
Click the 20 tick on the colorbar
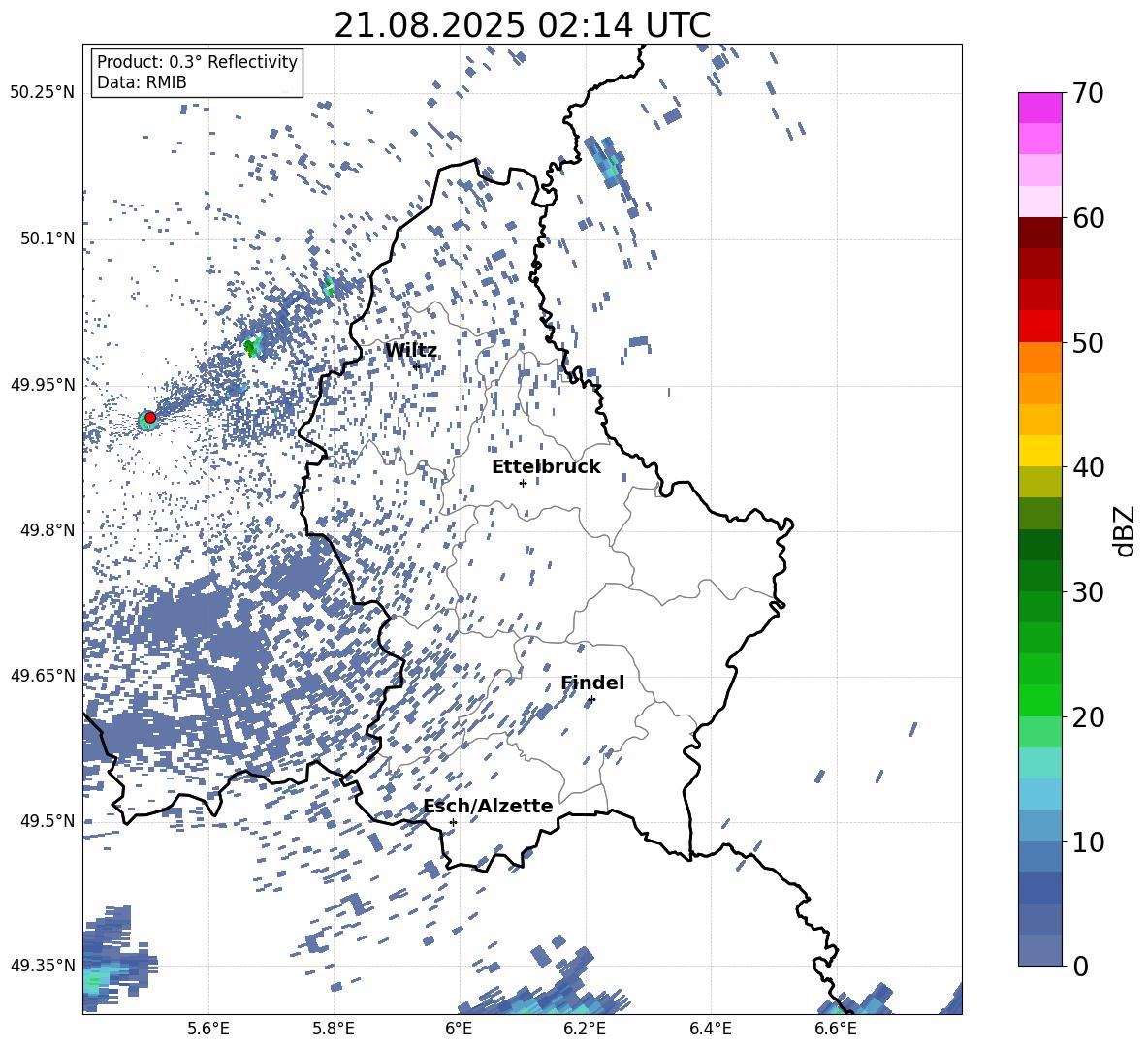coord(1088,717)
